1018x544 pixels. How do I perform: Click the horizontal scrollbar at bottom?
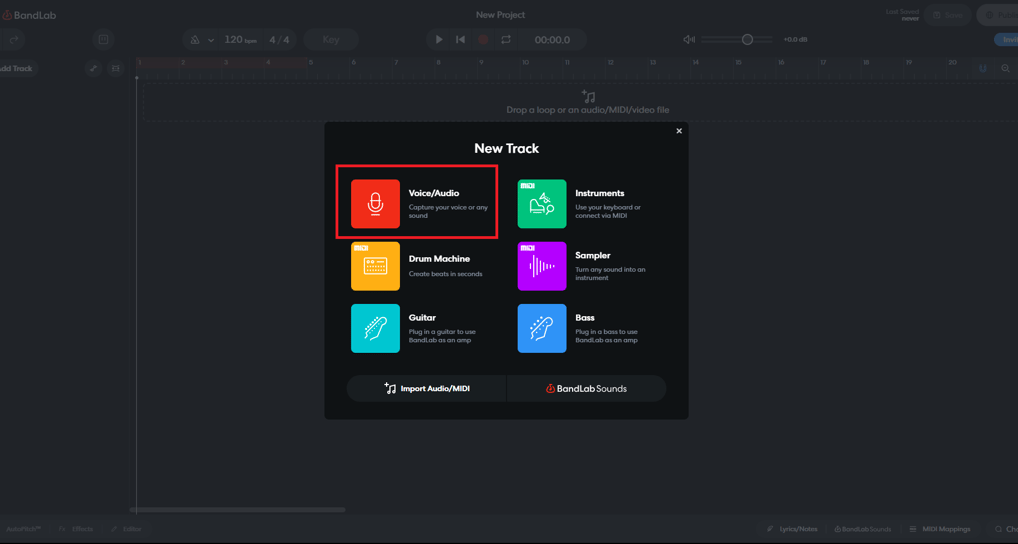pyautogui.click(x=238, y=510)
